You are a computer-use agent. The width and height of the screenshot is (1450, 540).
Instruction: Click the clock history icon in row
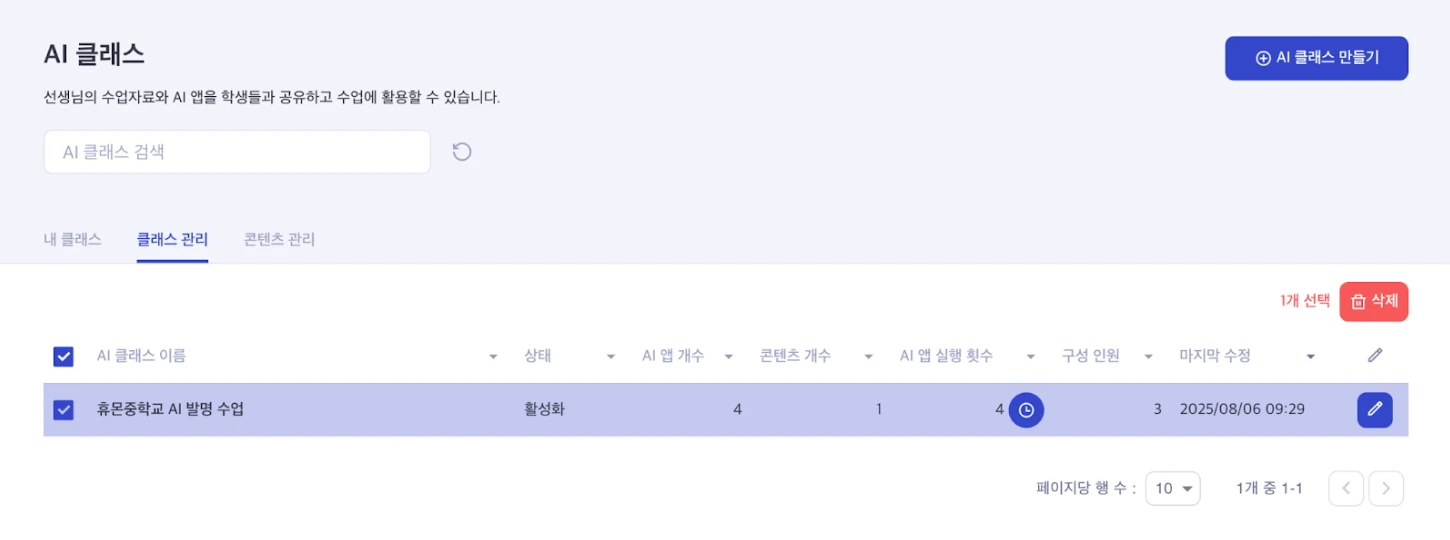coord(1026,410)
